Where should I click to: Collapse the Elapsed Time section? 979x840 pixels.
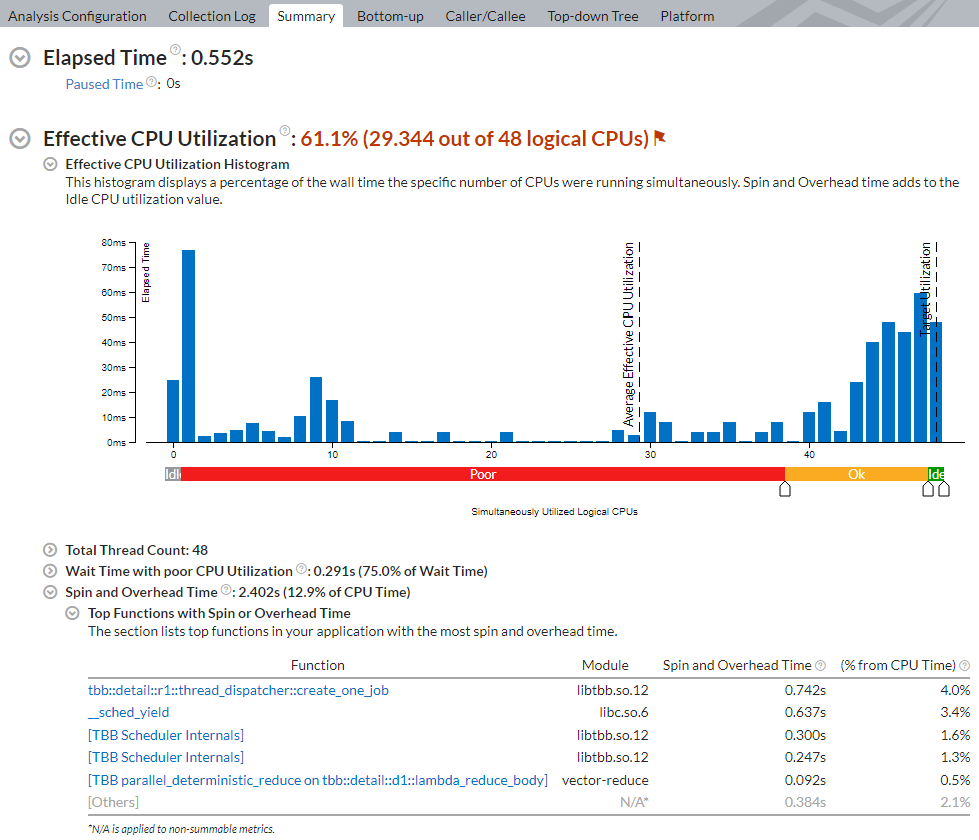click(19, 58)
